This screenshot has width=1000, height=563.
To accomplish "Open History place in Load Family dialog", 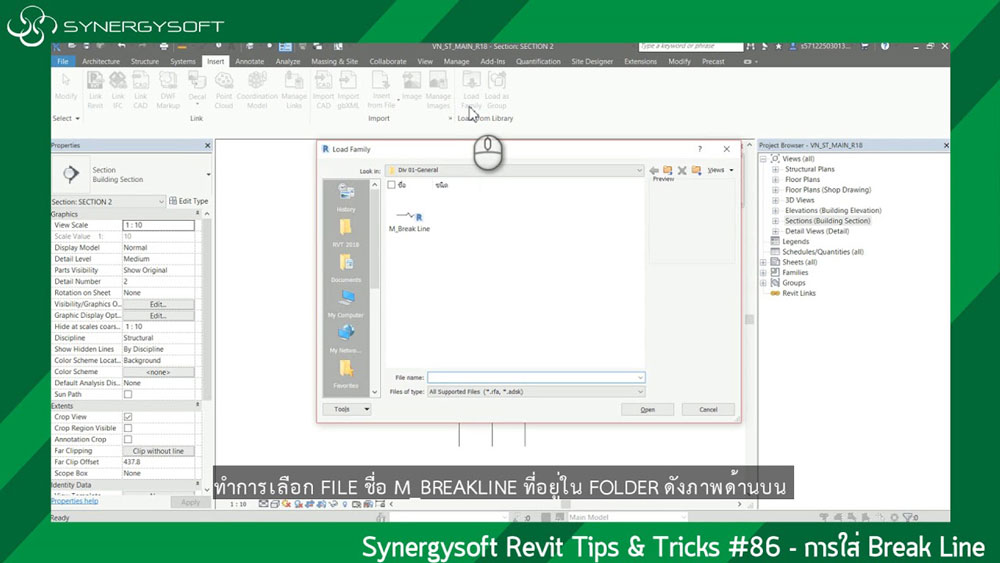I will [x=346, y=197].
